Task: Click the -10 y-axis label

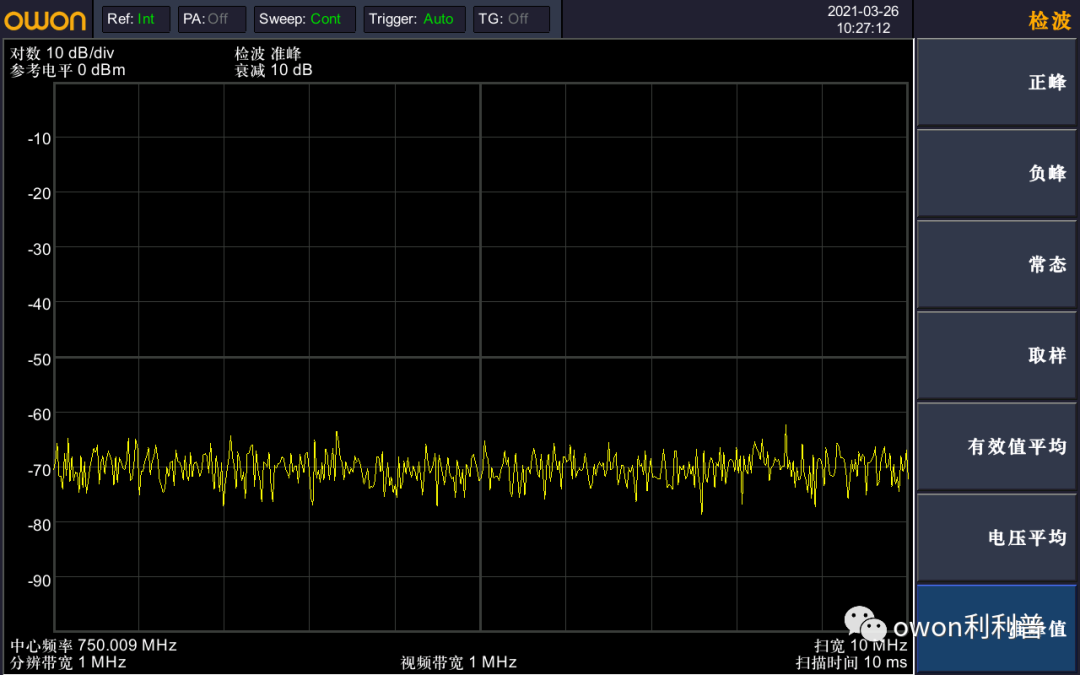Action: [x=39, y=139]
